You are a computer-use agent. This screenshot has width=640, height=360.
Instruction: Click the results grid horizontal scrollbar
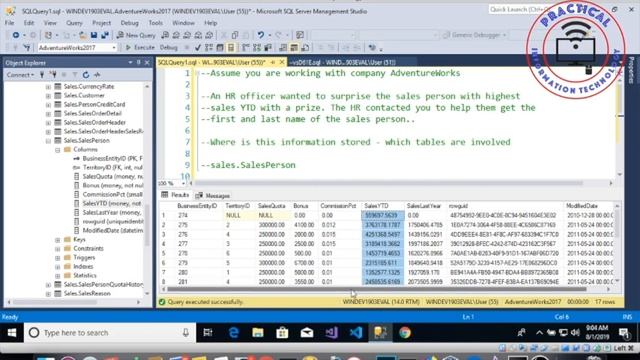(376, 289)
